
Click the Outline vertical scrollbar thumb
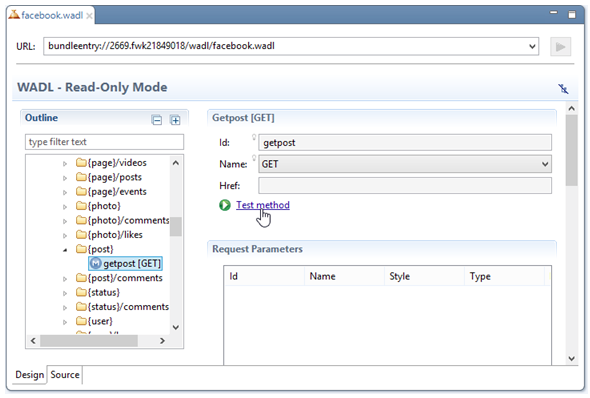click(176, 226)
